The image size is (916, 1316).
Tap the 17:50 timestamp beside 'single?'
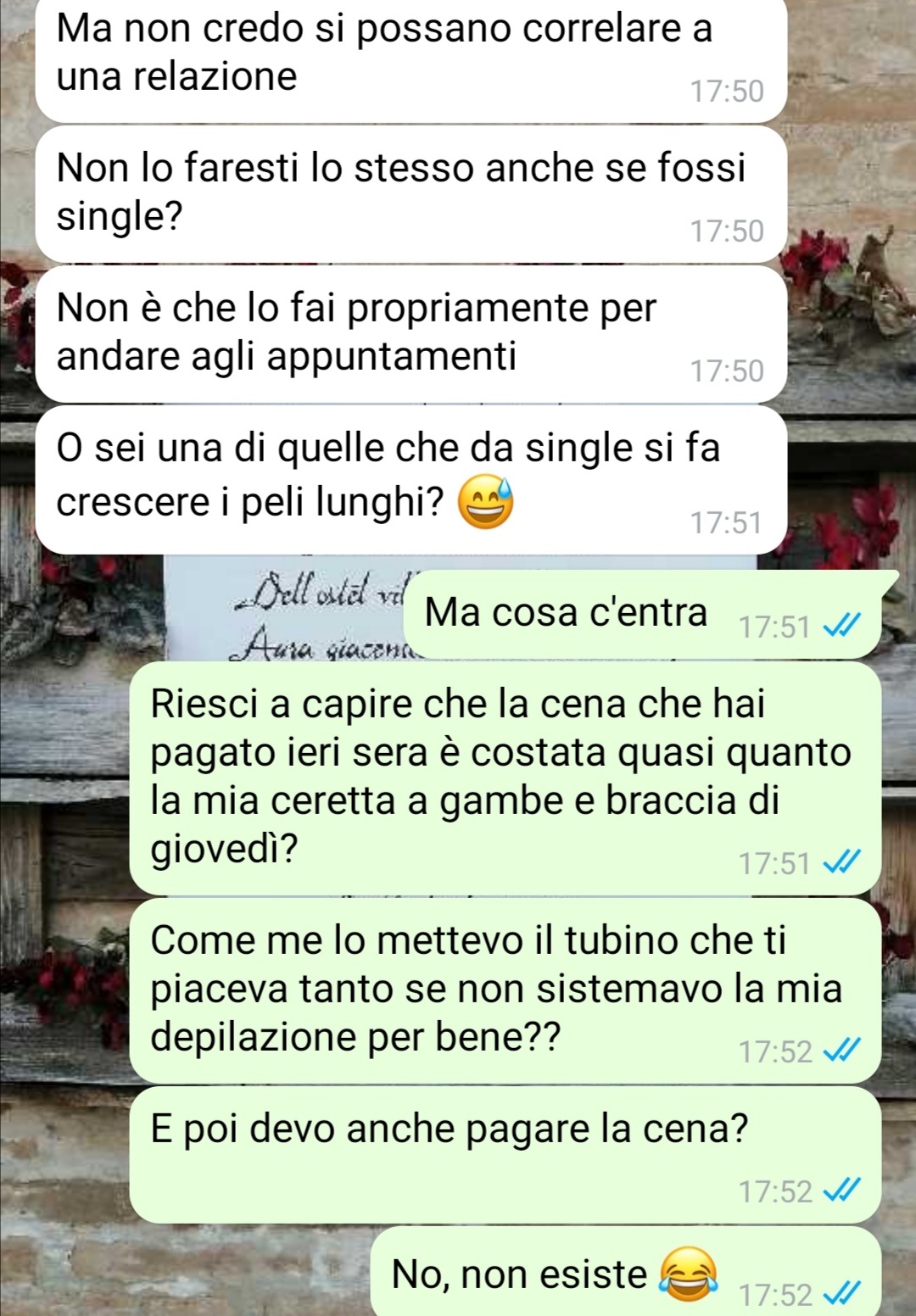click(x=727, y=231)
